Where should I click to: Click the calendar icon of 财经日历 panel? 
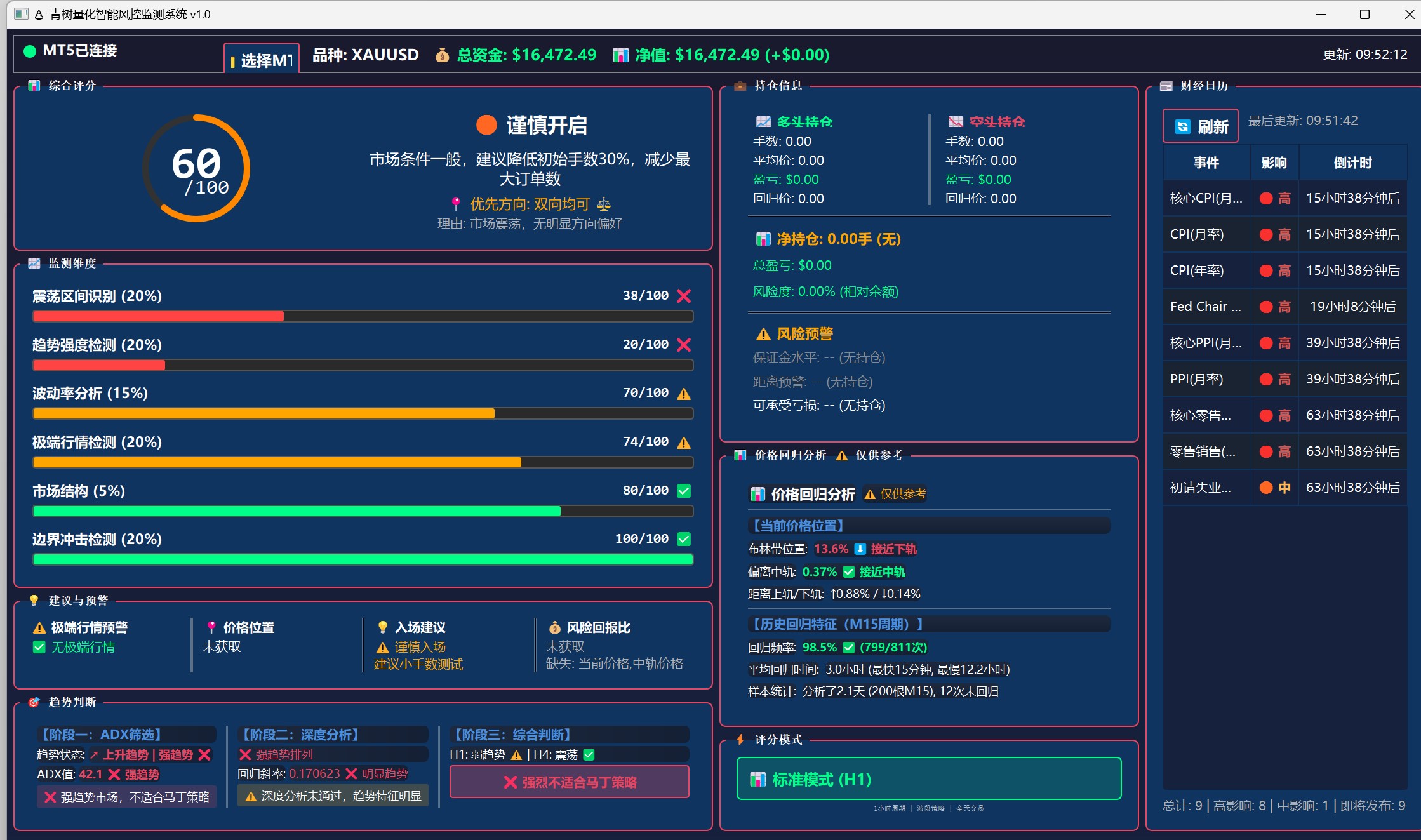tap(1166, 86)
